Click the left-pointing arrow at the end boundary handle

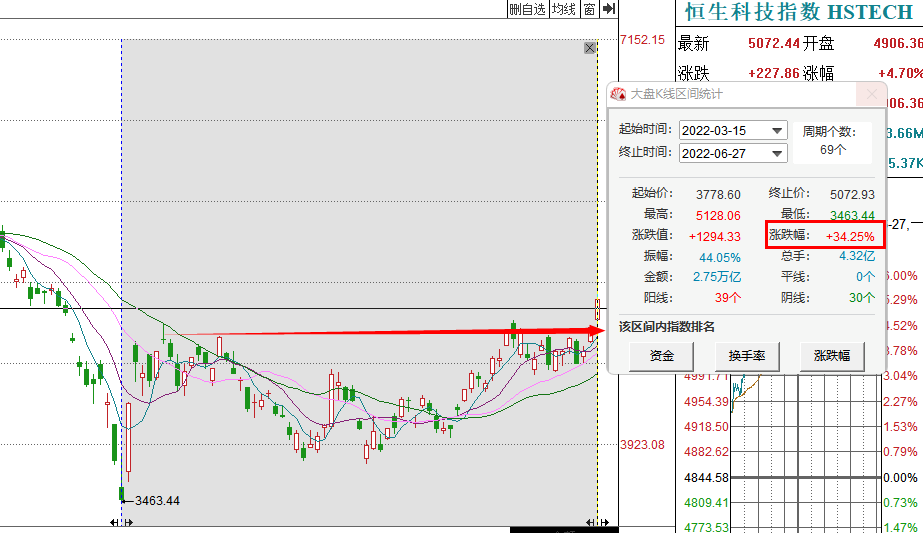pyautogui.click(x=590, y=522)
